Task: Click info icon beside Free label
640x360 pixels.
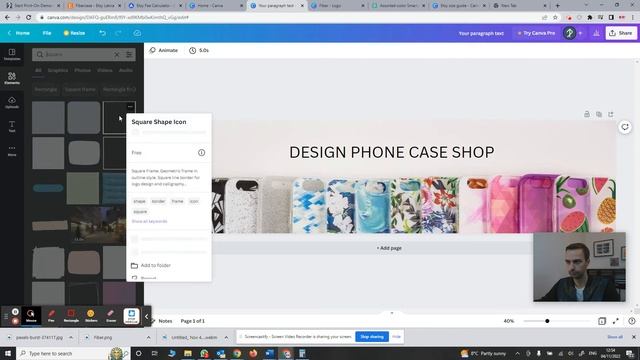Action: coord(201,153)
